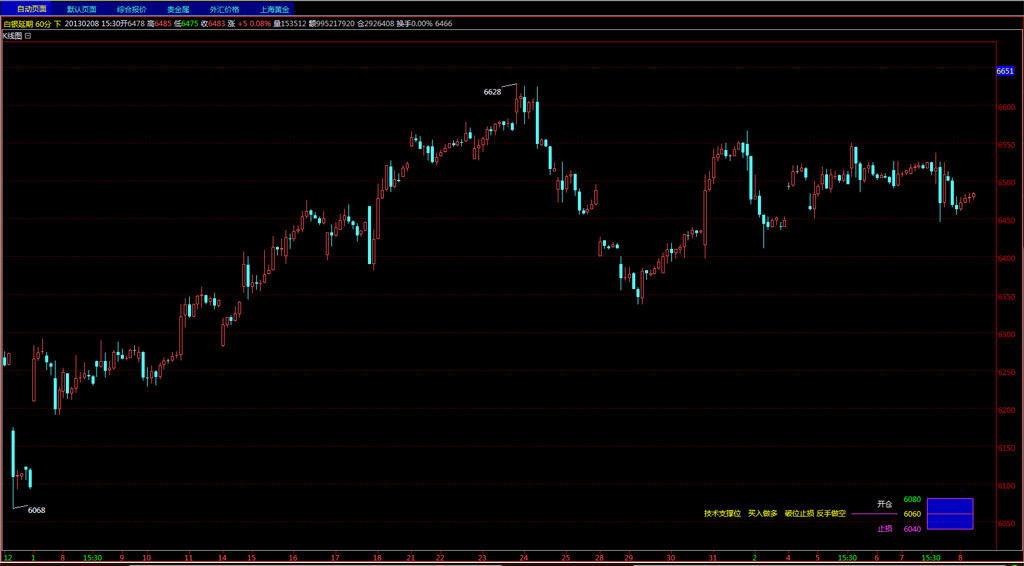Go to the 贵金属 tab

[178, 8]
